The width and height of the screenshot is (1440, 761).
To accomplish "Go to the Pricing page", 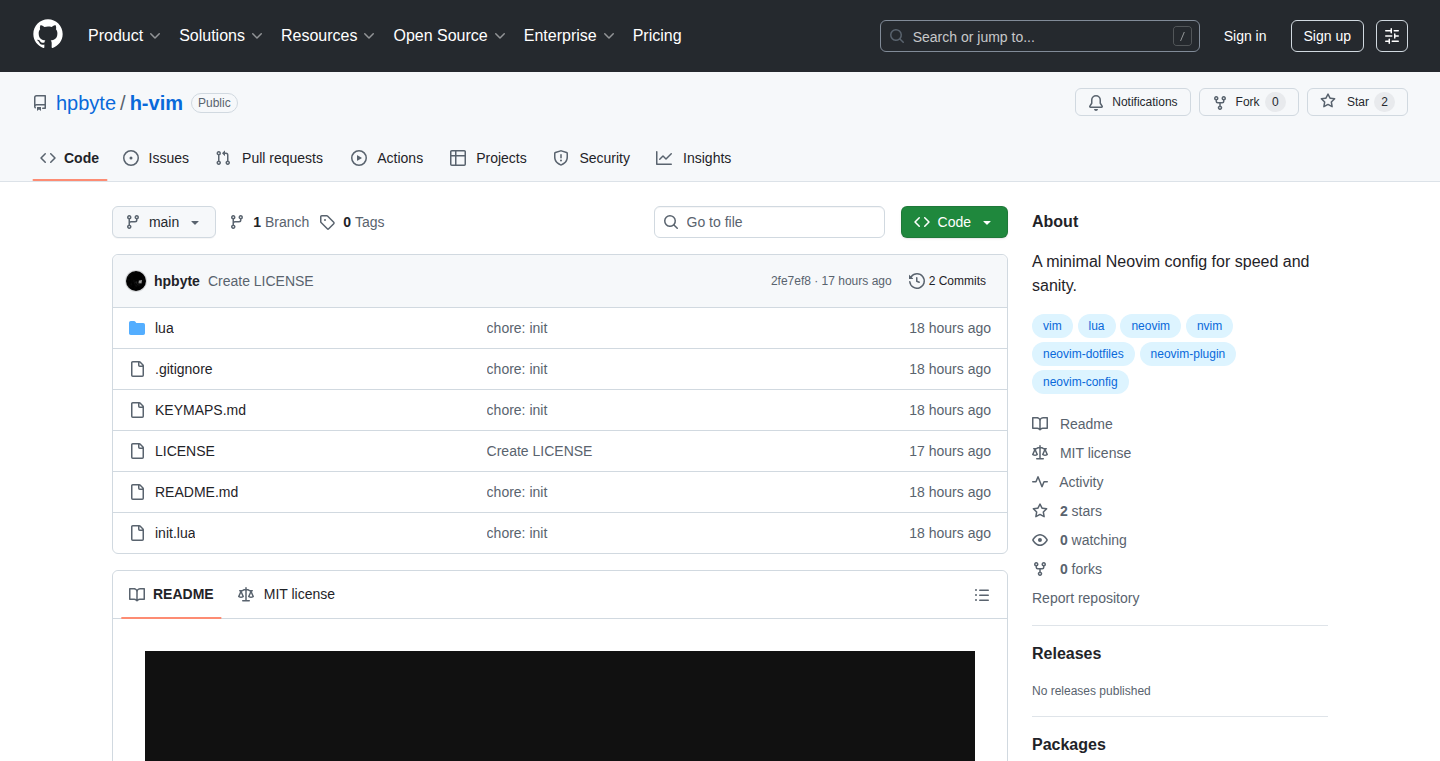I will pyautogui.click(x=657, y=35).
